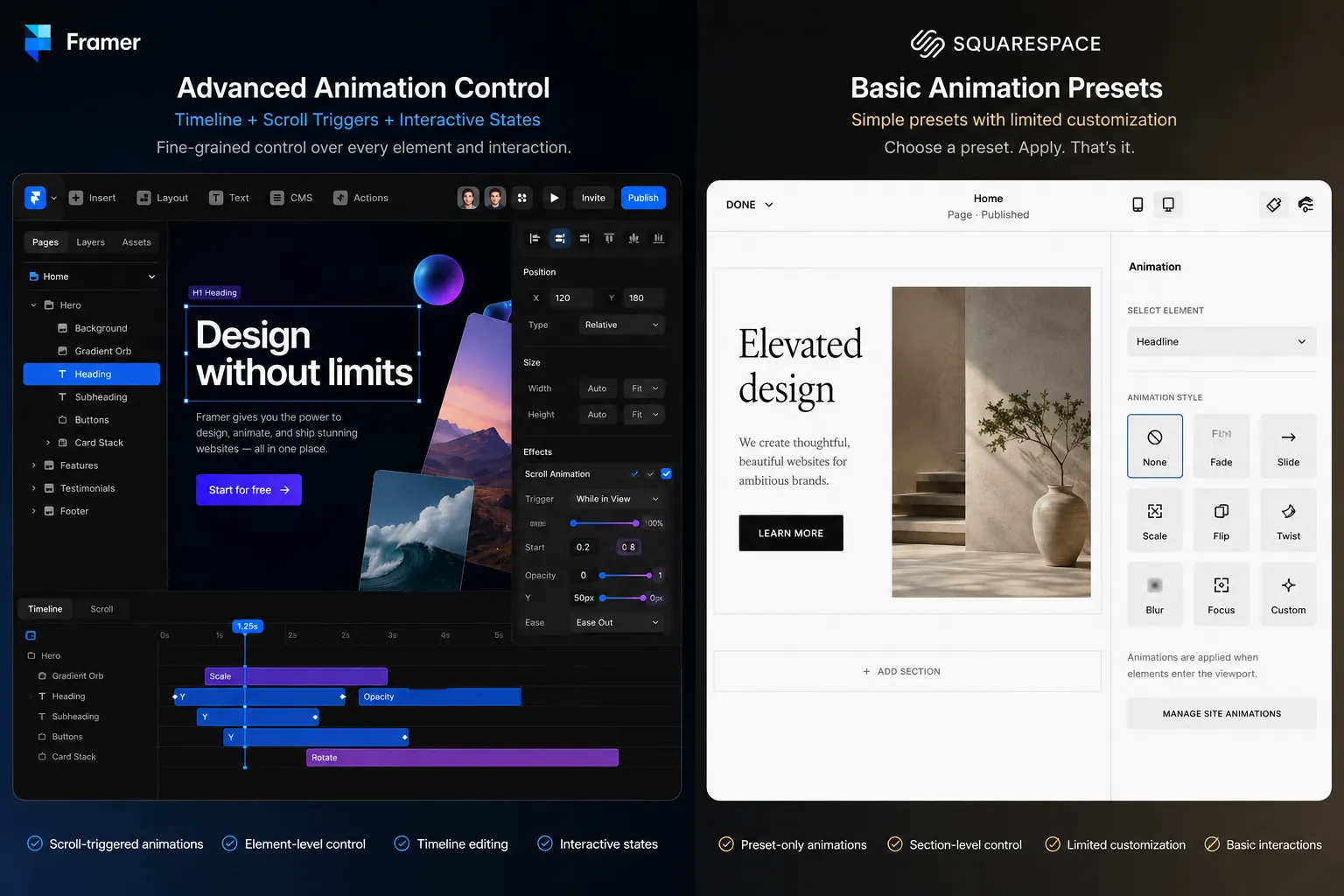The image size is (1344, 896).
Task: Click the align right icon
Action: (584, 238)
